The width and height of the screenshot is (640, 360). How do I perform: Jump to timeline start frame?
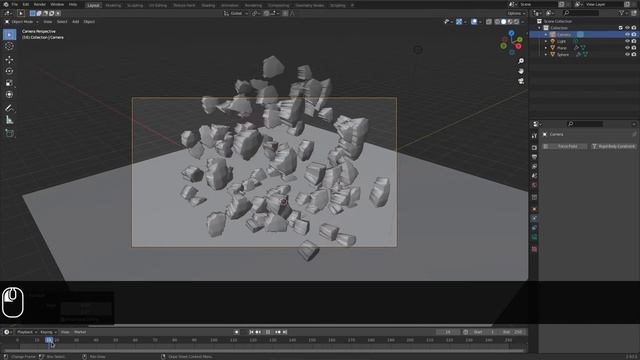[251, 332]
